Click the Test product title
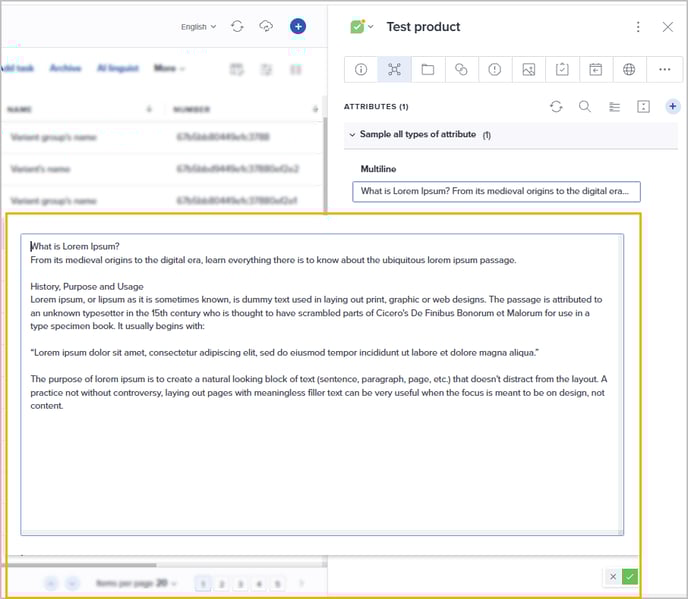 pos(423,27)
